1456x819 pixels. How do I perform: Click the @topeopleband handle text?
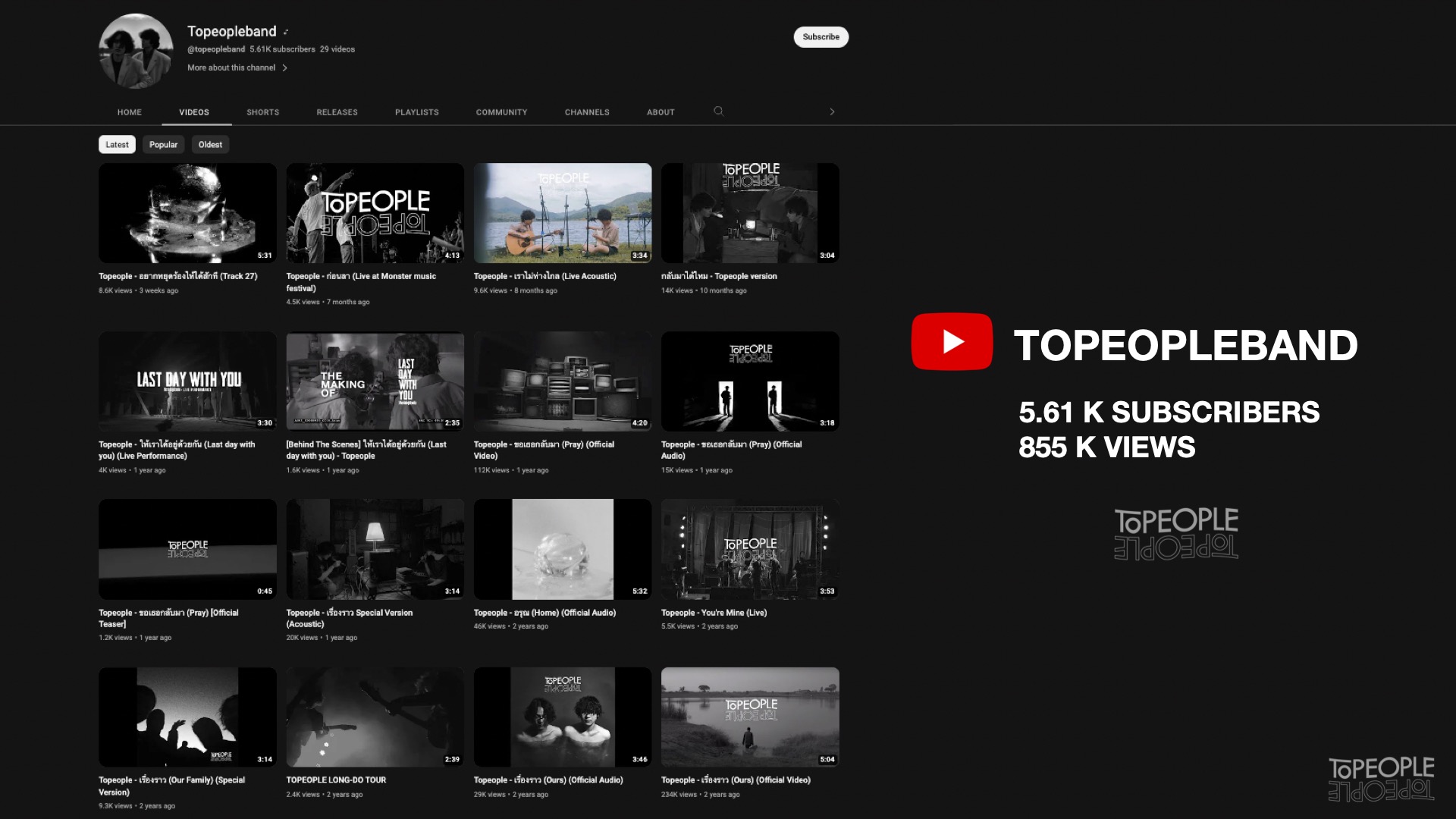[x=216, y=49]
